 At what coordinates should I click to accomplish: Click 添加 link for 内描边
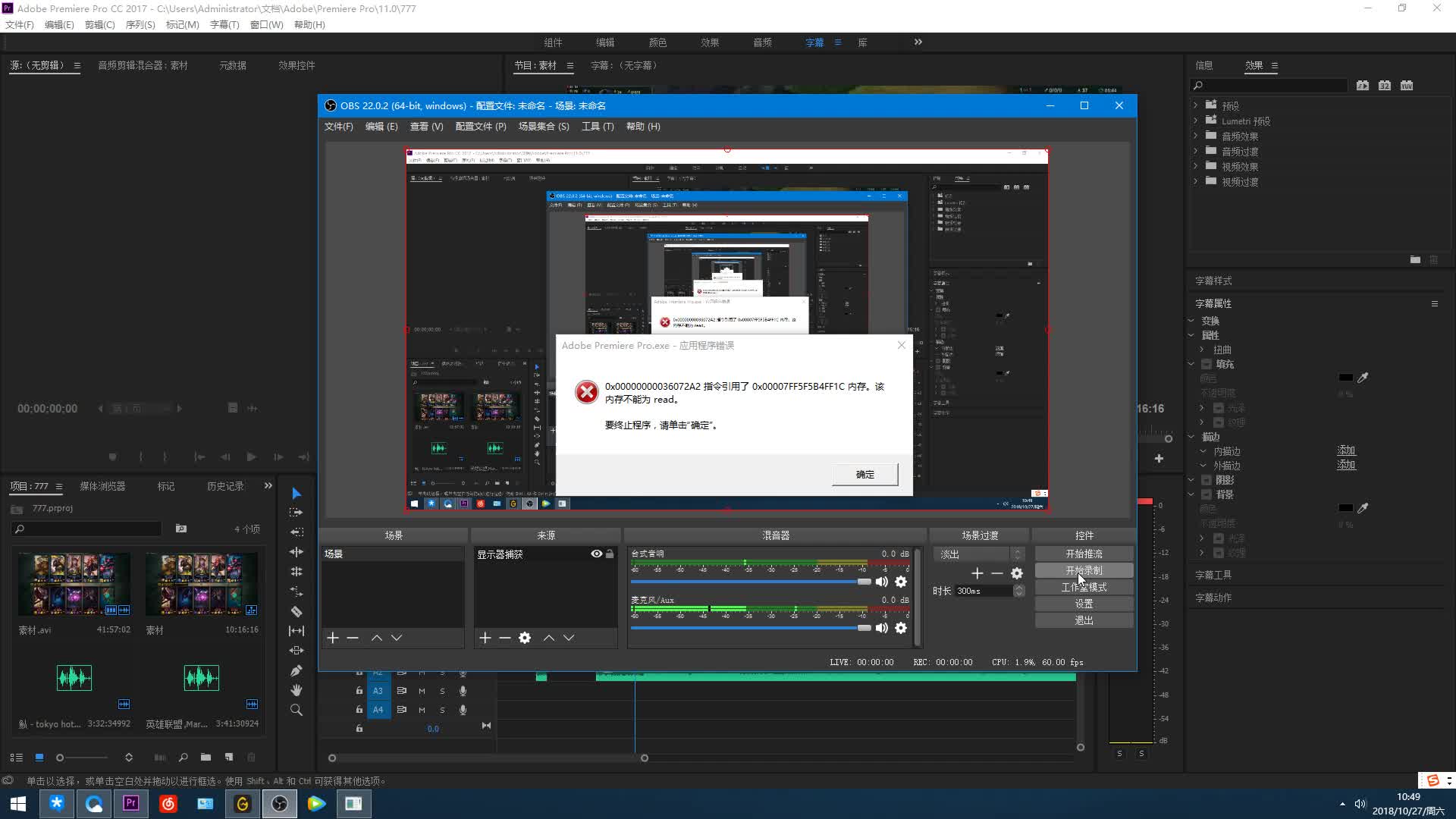(1346, 450)
